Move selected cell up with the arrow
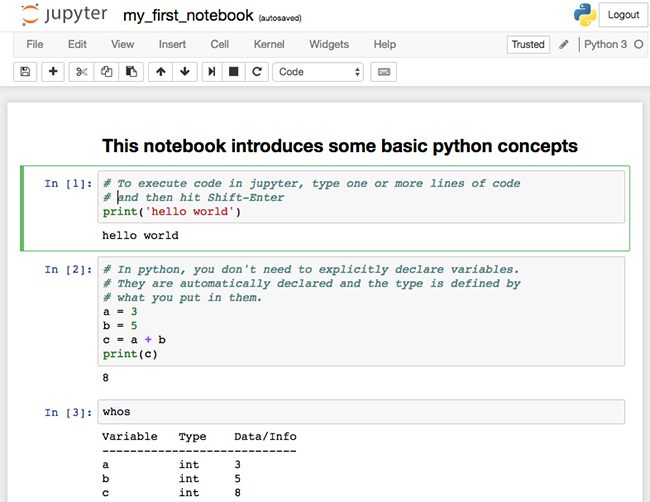The image size is (650, 502). pos(161,72)
